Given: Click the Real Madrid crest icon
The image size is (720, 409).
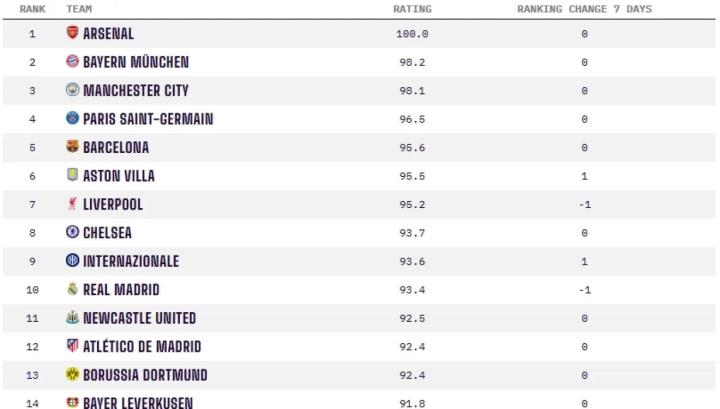Looking at the screenshot, I should point(72,290).
